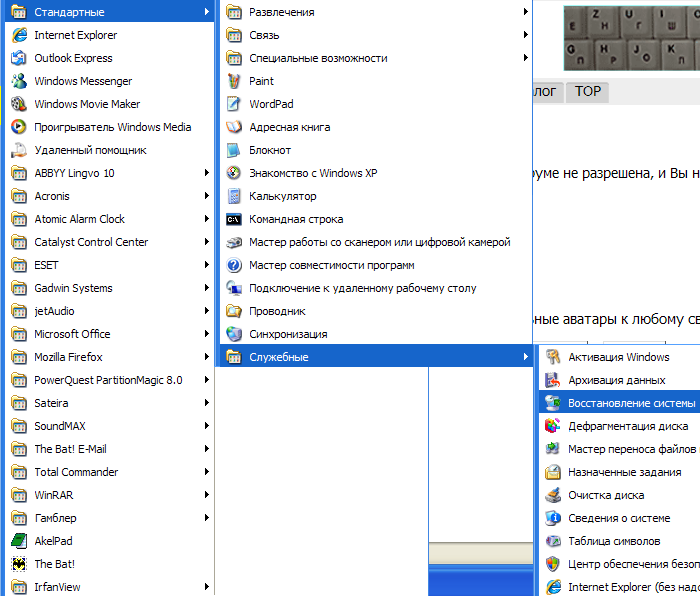Viewport: 700px width, 596px height.
Task: Click the Windows Movie Maker film reel icon
Action: tap(19, 104)
